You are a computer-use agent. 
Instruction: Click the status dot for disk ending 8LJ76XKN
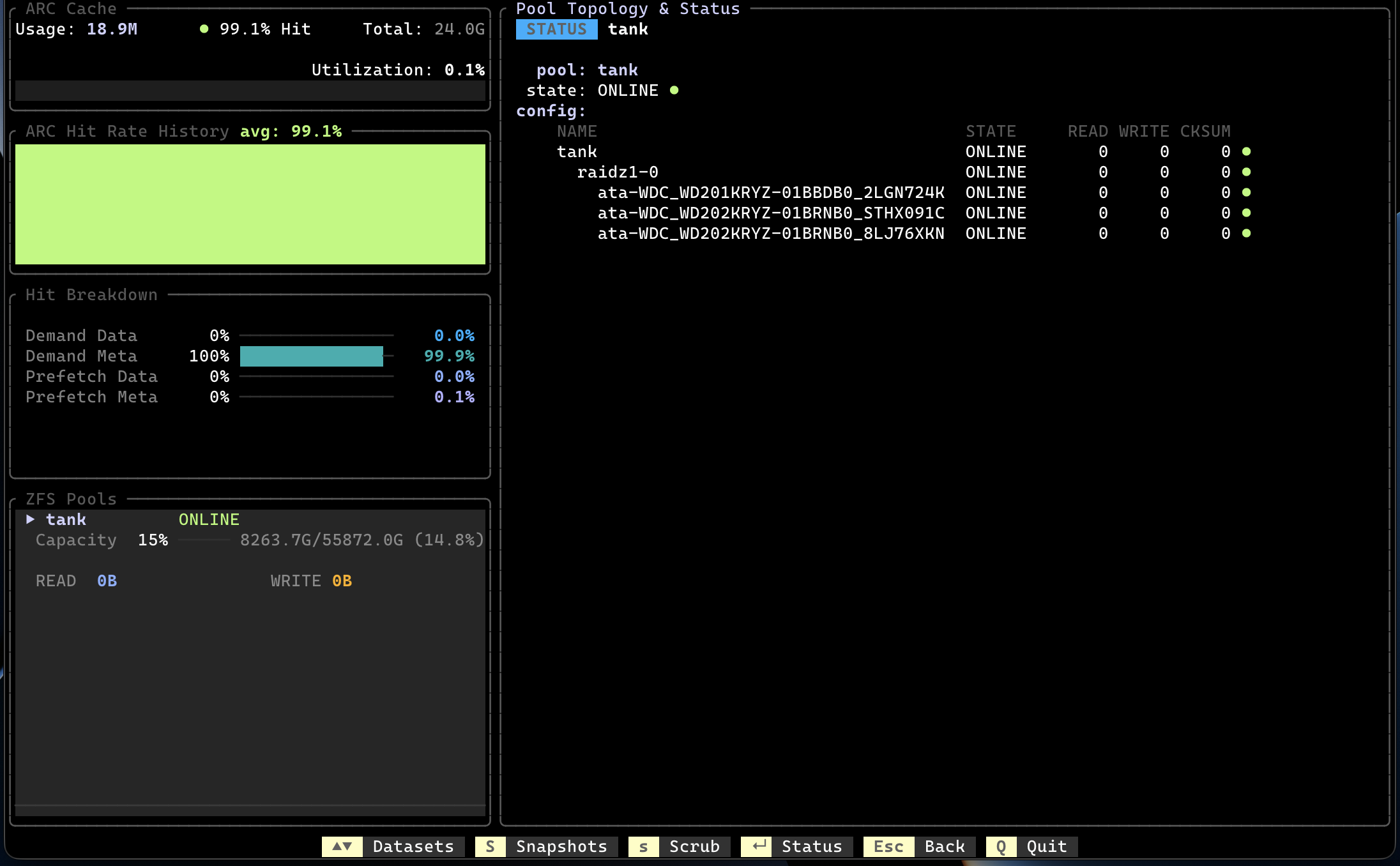[1246, 233]
